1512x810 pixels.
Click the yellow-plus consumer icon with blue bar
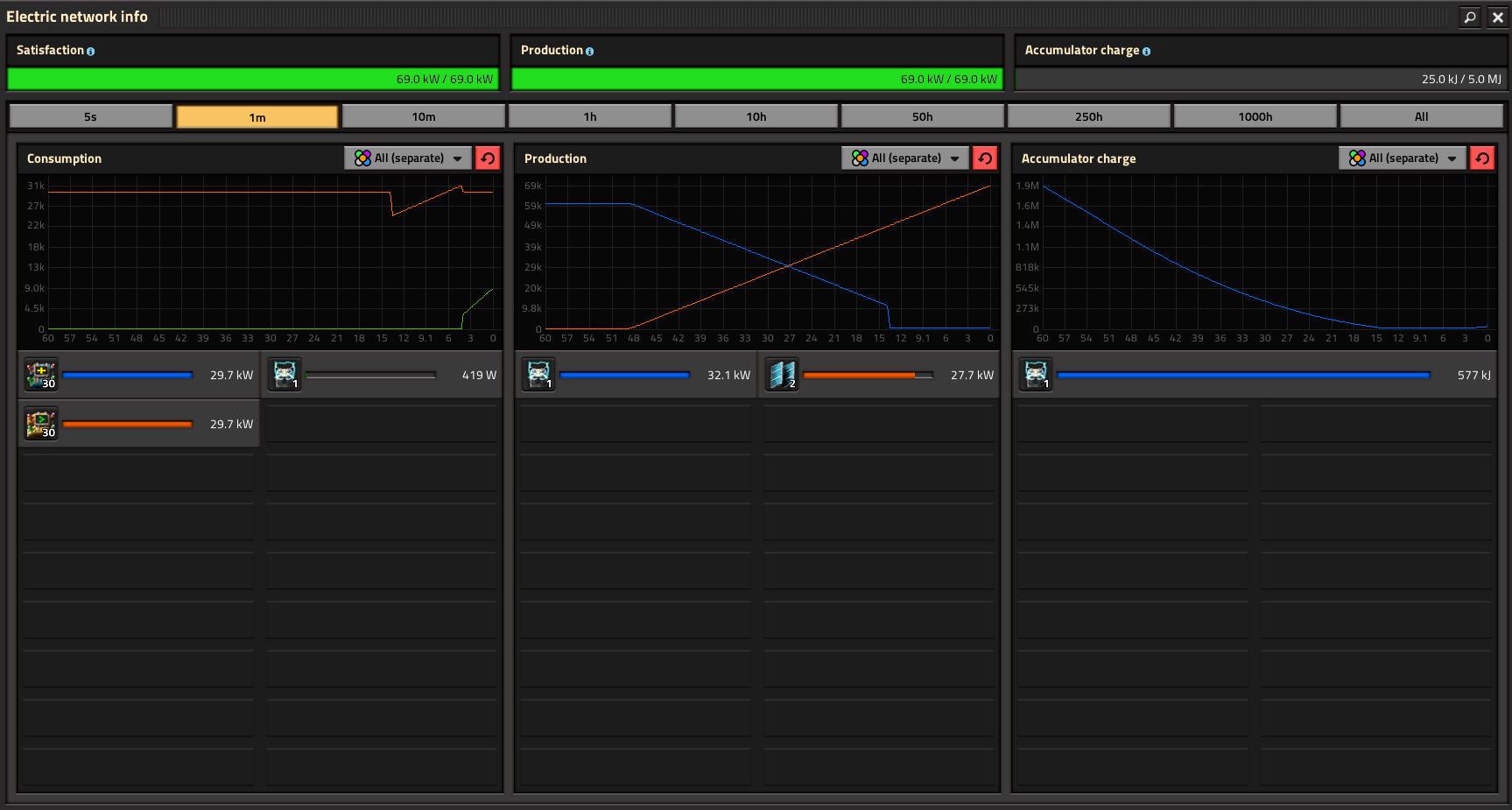(x=41, y=375)
